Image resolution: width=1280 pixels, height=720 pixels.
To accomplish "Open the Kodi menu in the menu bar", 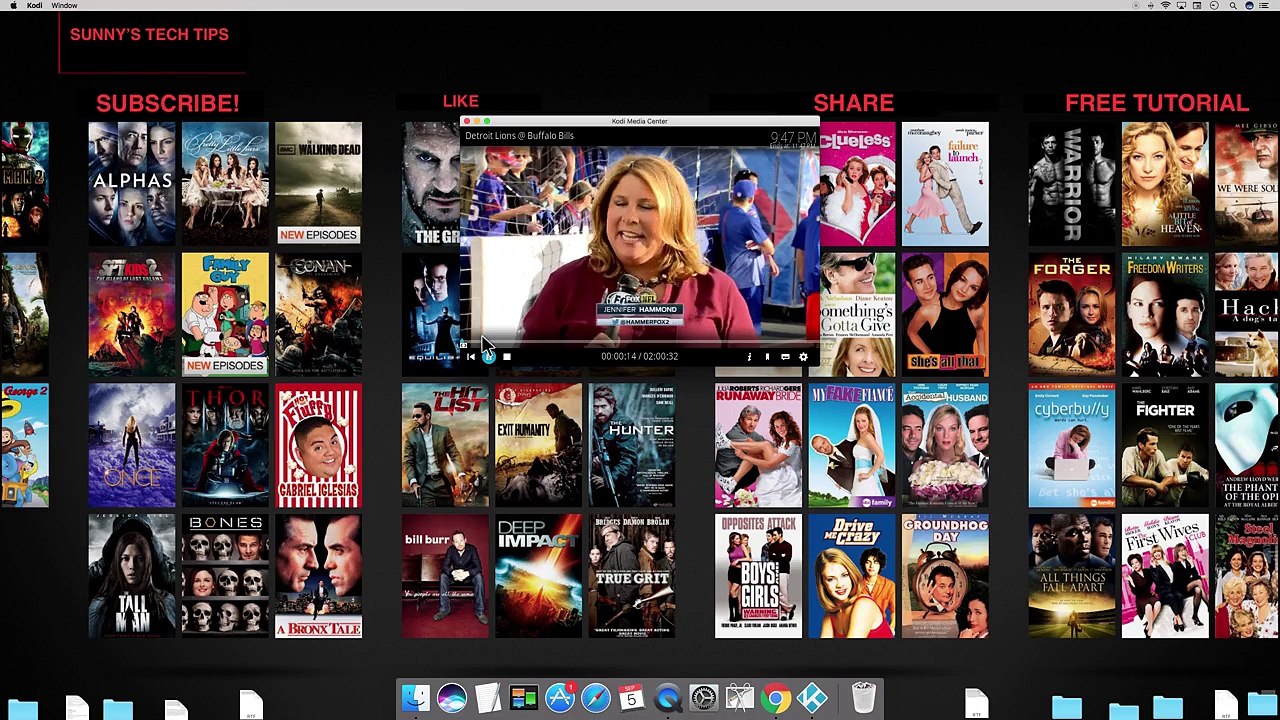I will (35, 5).
